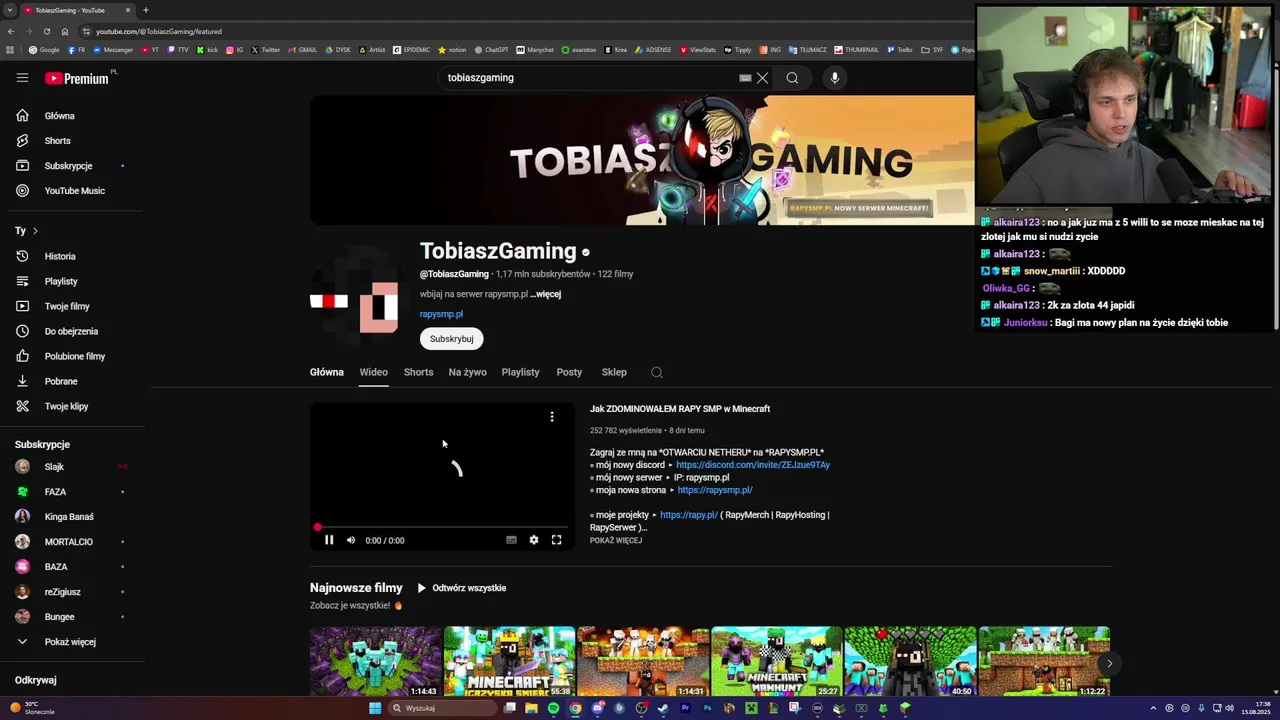Switch to the Wideo channel tab
The image size is (1280, 720).
373,372
